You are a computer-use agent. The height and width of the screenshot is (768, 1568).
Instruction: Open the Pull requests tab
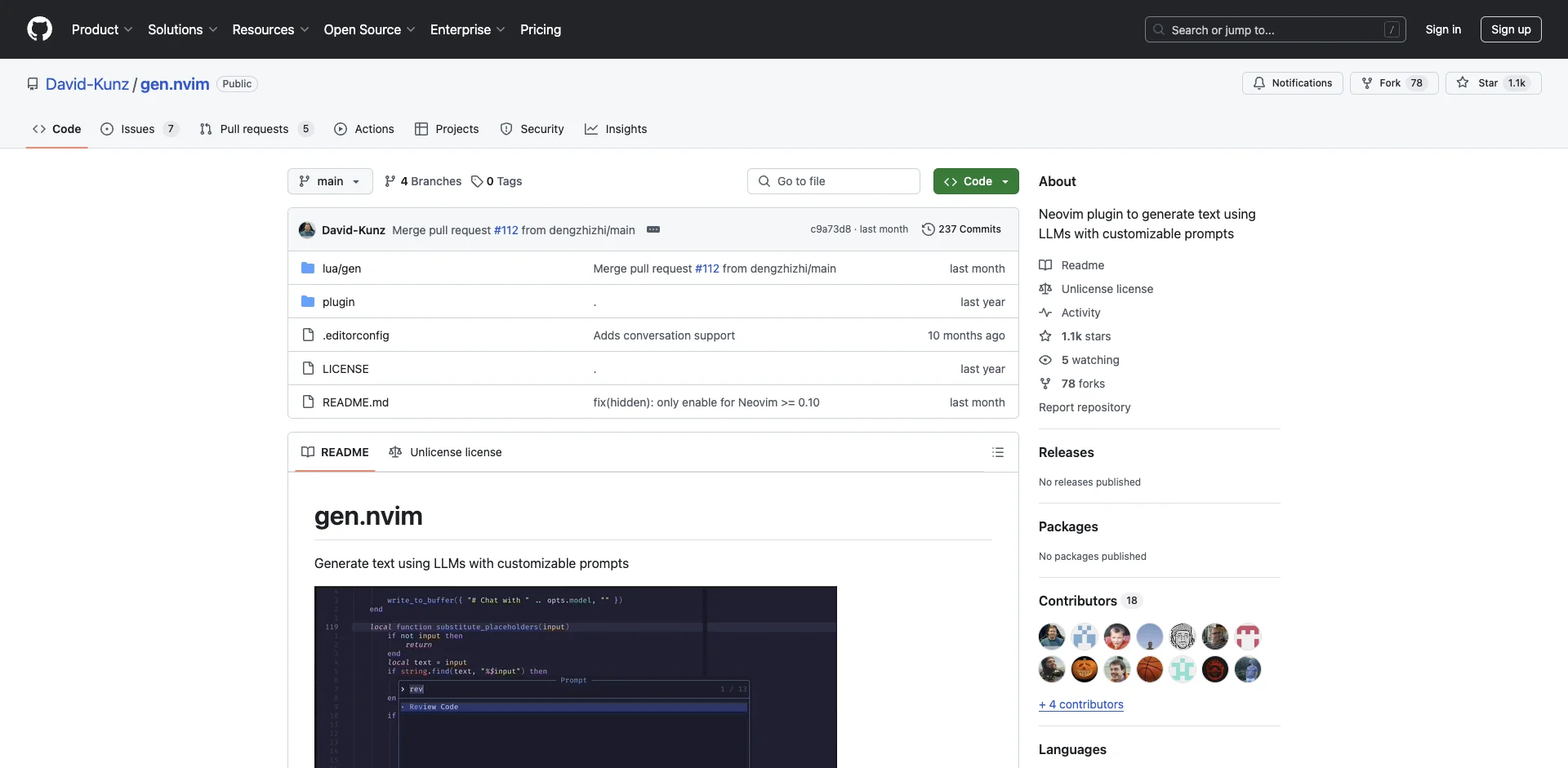tap(256, 129)
